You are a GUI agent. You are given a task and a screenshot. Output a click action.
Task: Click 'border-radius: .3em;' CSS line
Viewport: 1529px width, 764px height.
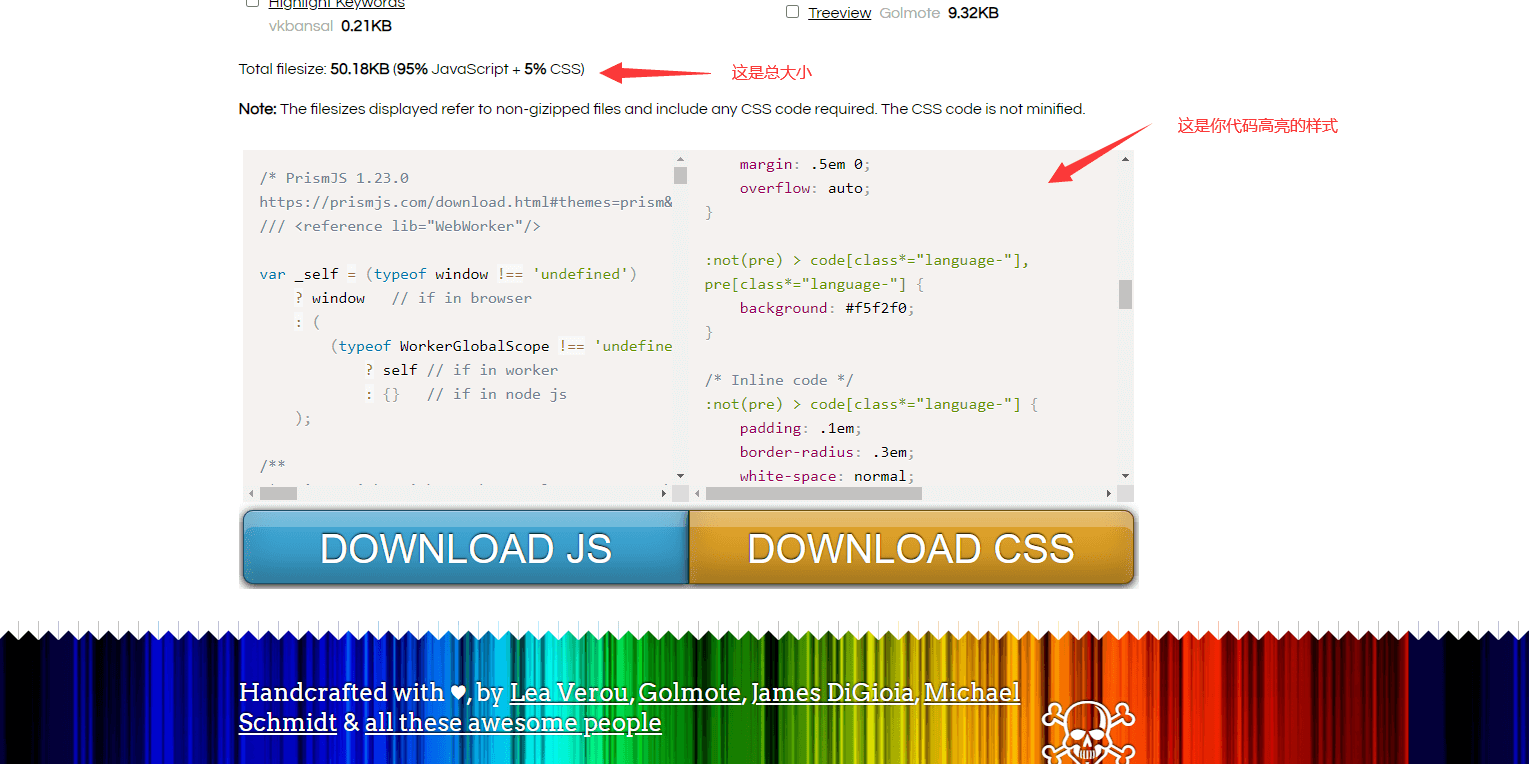828,452
